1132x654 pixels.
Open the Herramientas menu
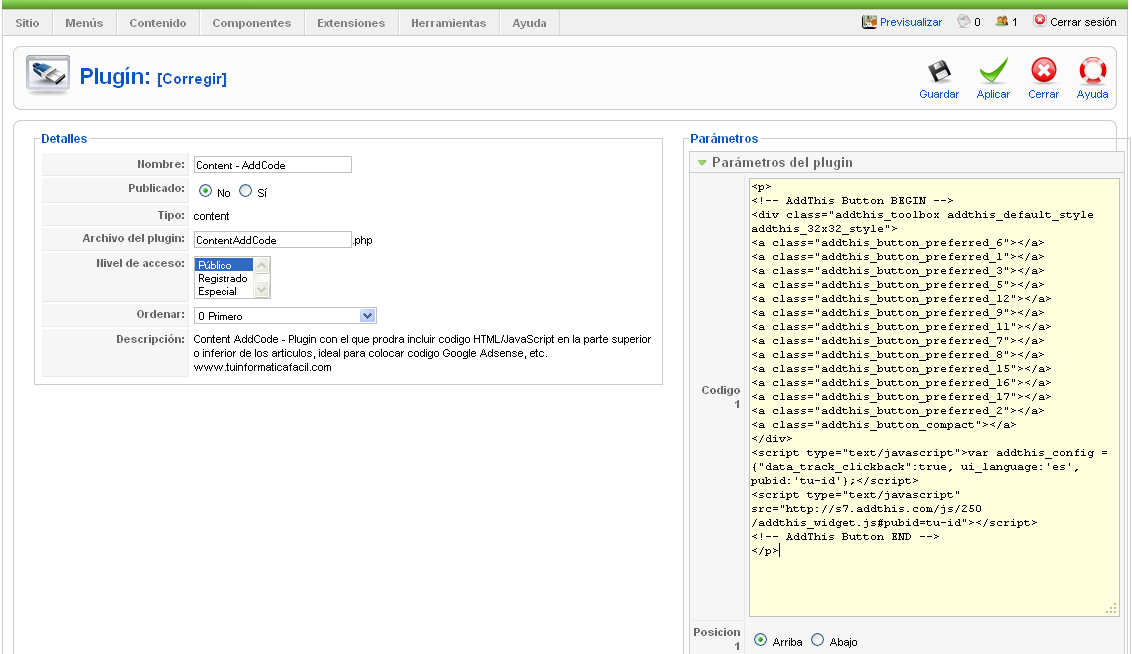448,23
